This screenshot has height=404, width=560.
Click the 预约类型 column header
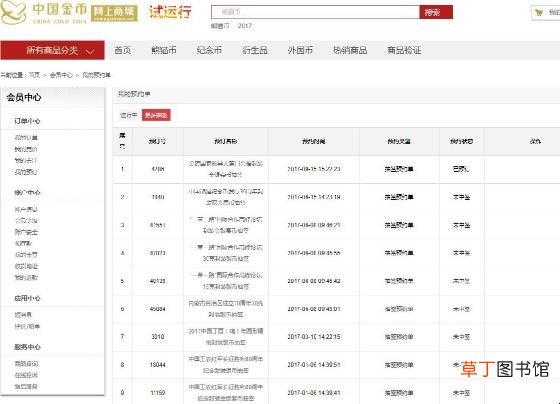point(399,141)
